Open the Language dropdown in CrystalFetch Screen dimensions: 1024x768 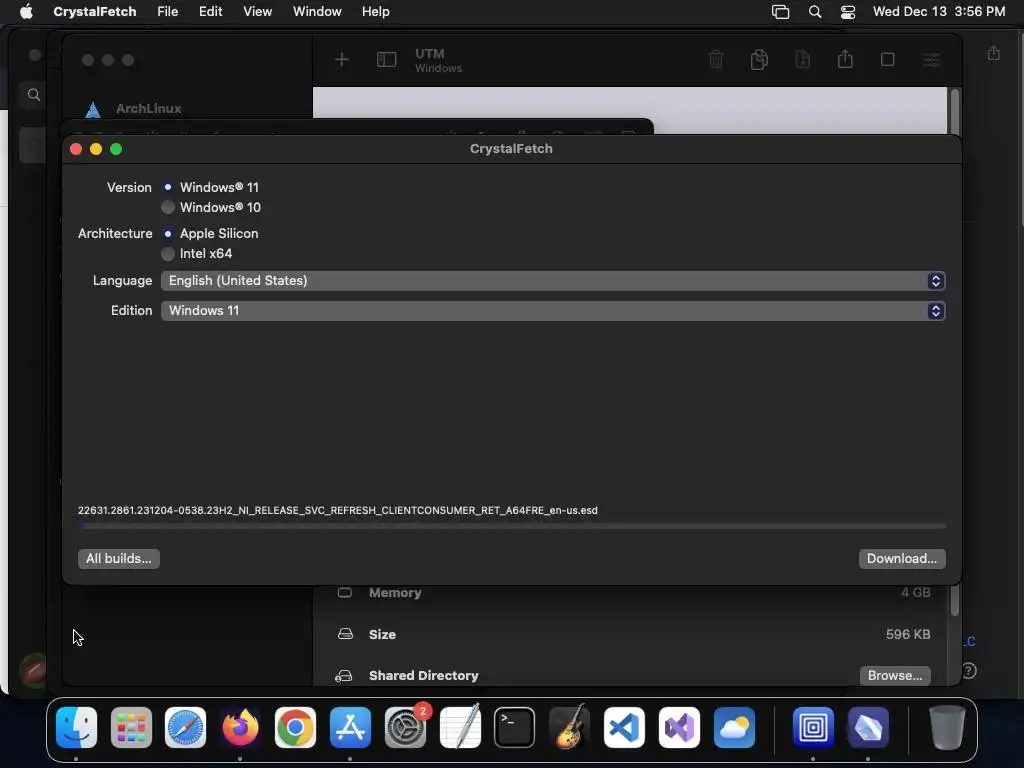click(x=552, y=281)
